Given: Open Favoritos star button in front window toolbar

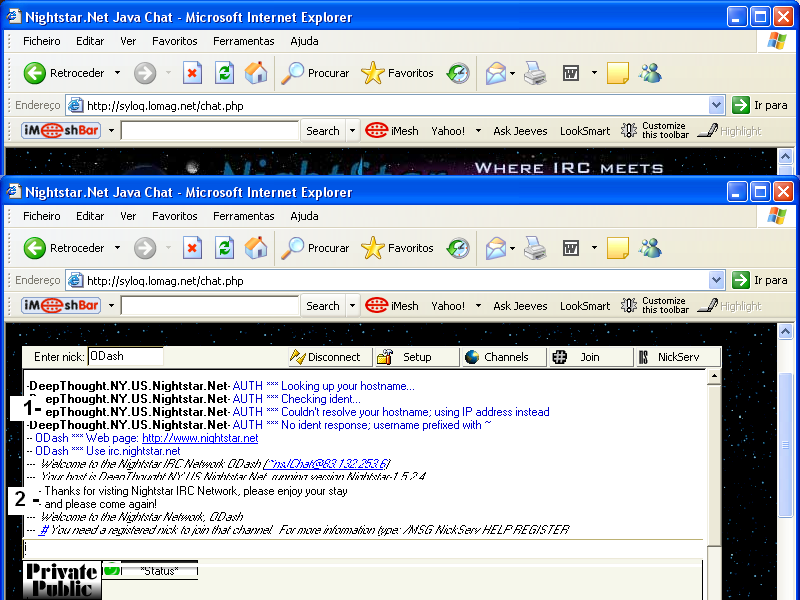Looking at the screenshot, I should (397, 248).
